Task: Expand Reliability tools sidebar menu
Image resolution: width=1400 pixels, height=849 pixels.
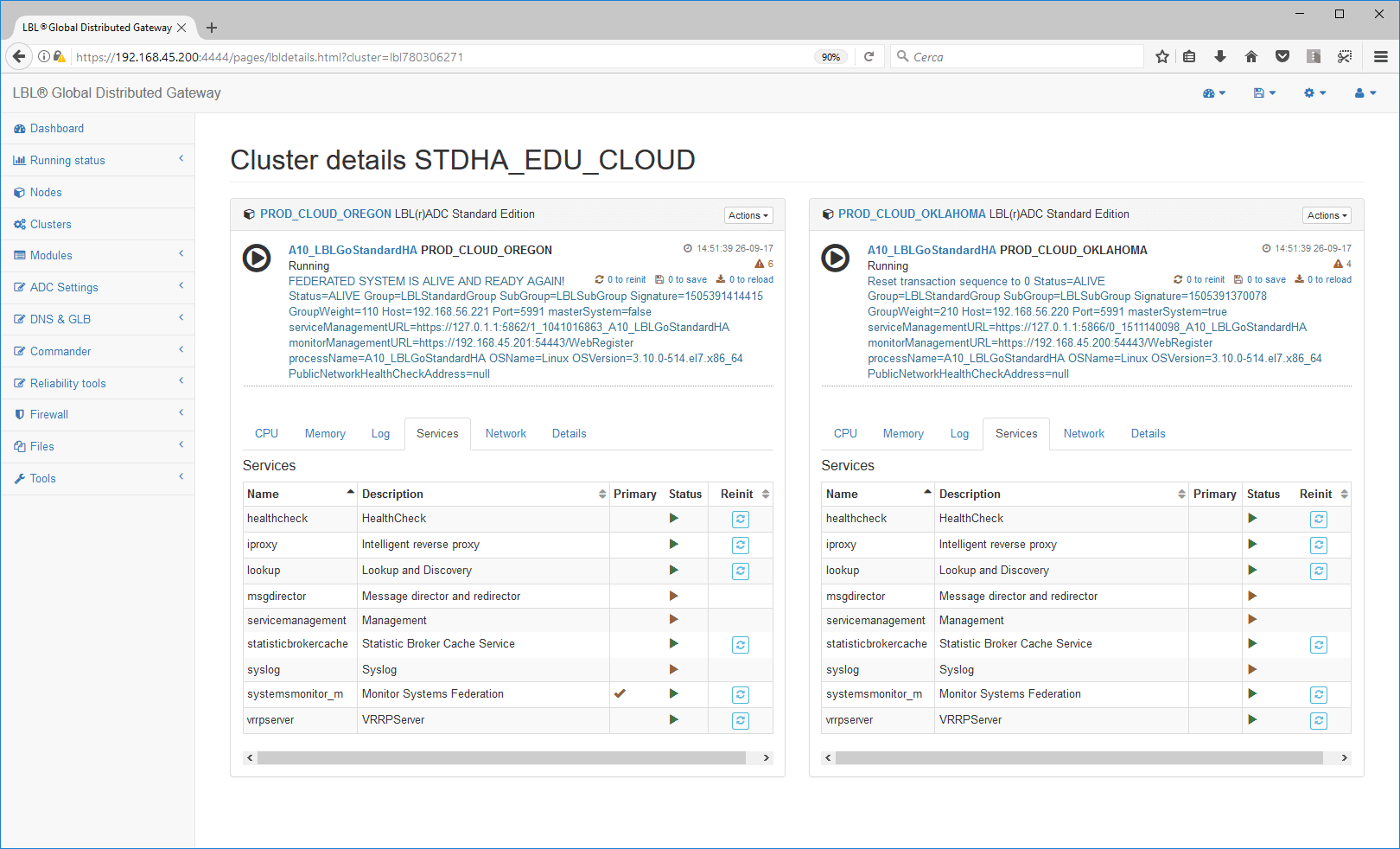Action: click(x=98, y=383)
